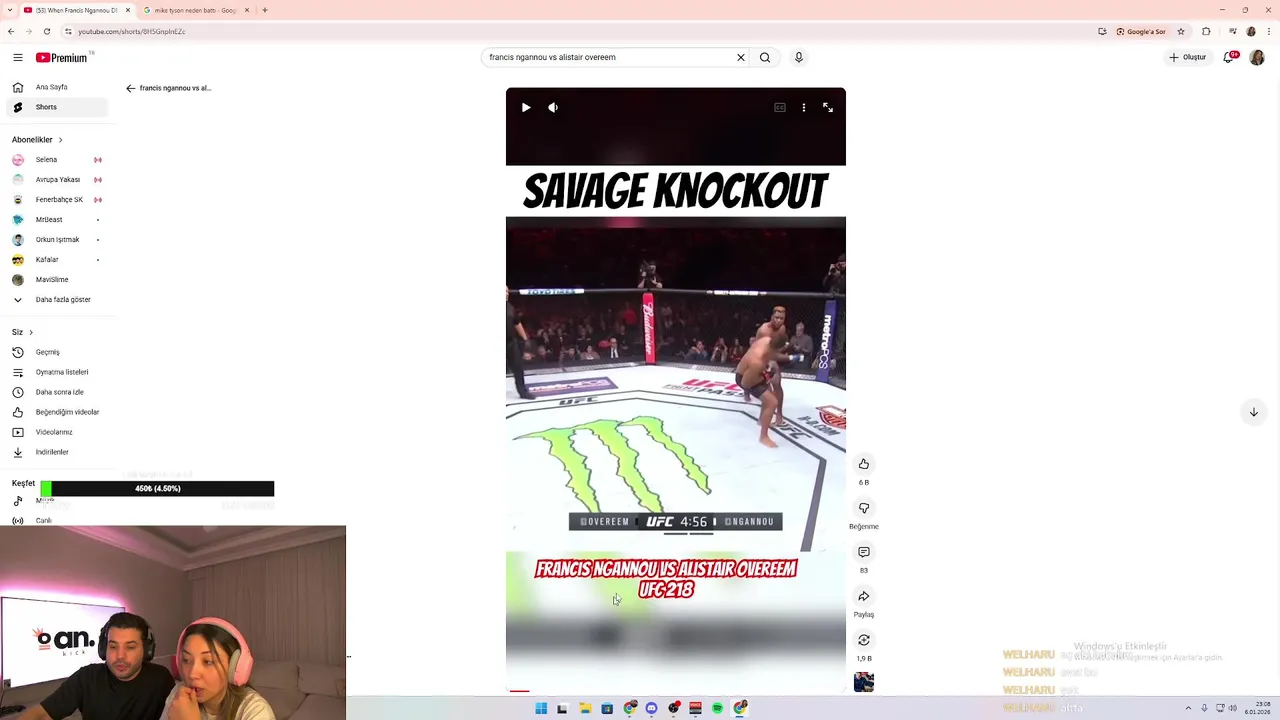Open the sound thumbnail below remix
Viewport: 1280px width, 720px height.
(x=864, y=682)
